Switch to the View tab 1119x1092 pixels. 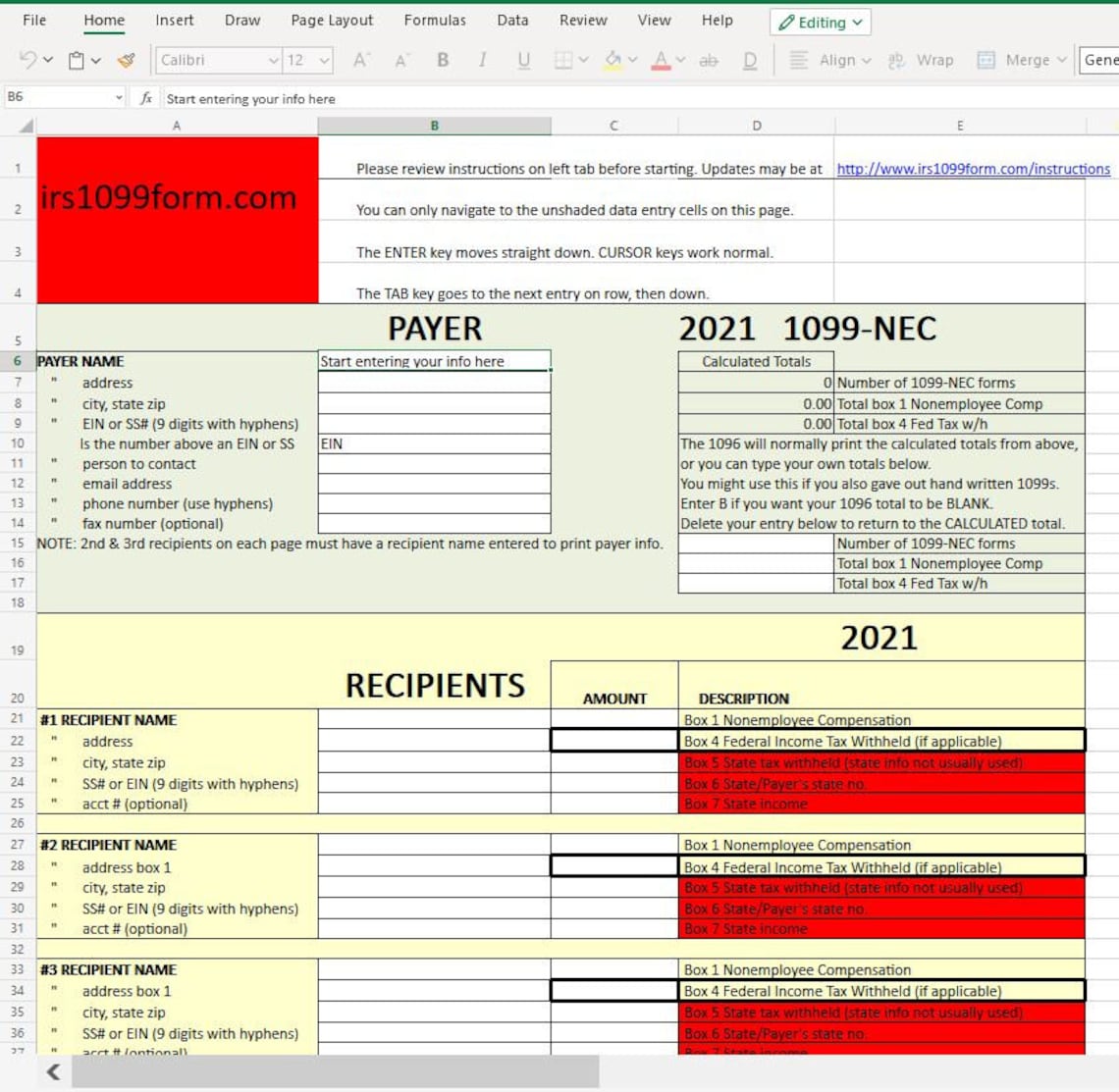[x=654, y=20]
